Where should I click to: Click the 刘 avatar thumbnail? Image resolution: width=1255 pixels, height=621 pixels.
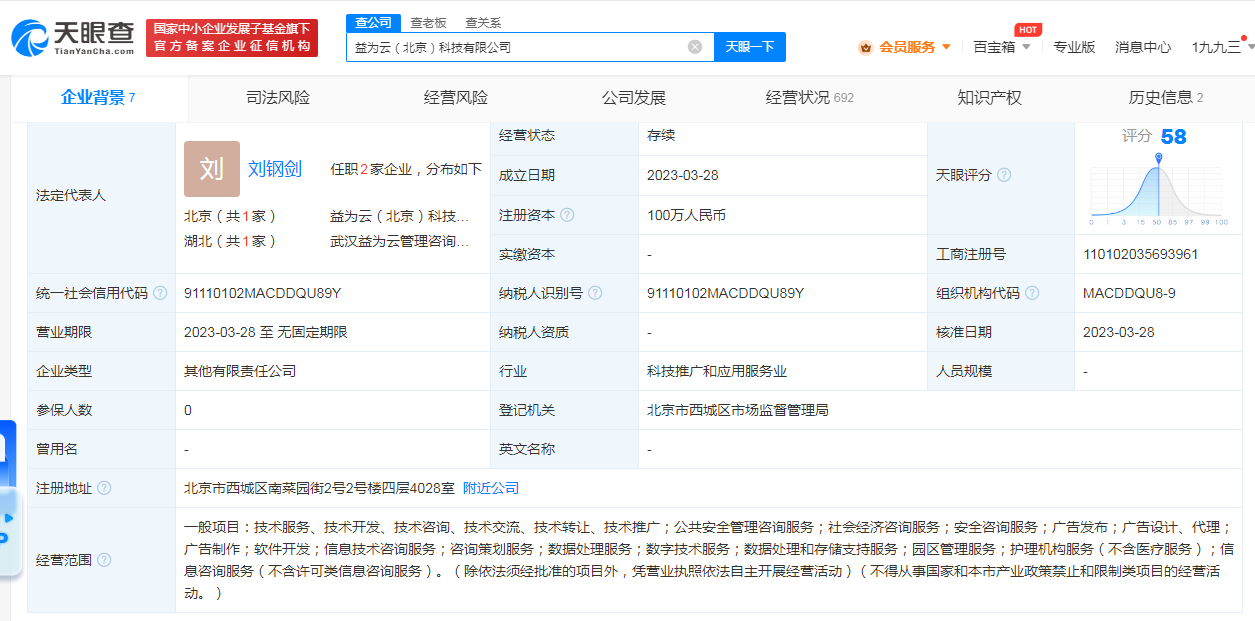click(212, 169)
